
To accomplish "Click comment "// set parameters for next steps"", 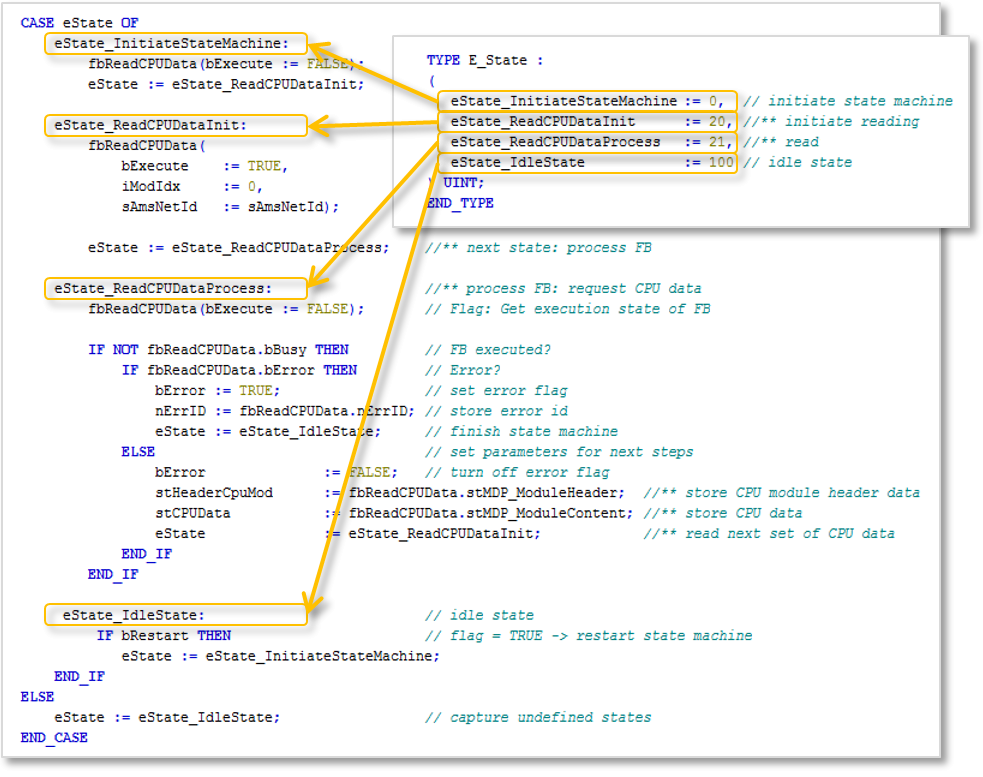I will click(559, 452).
